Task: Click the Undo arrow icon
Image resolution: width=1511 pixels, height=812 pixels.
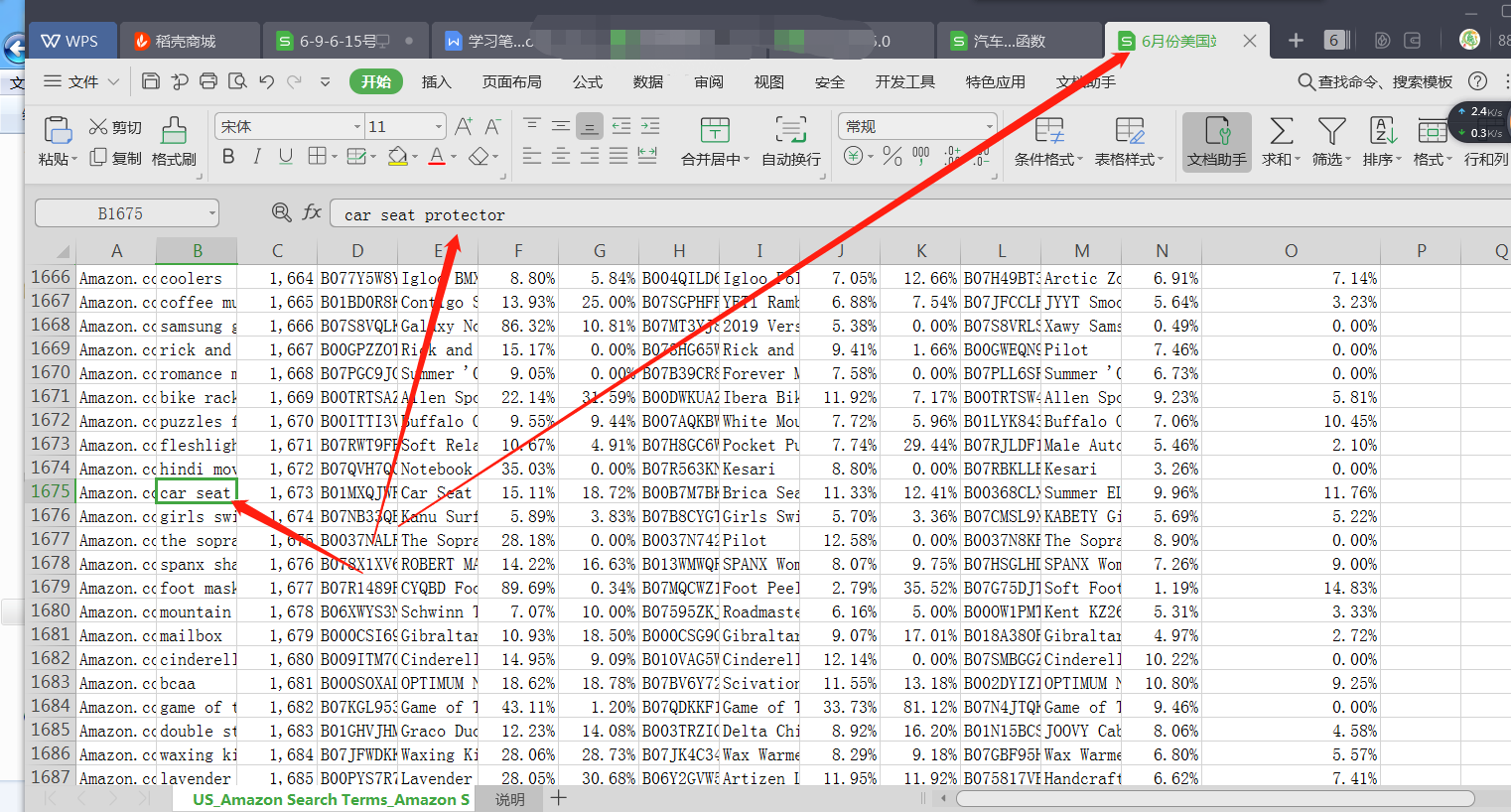Action: pos(266,81)
